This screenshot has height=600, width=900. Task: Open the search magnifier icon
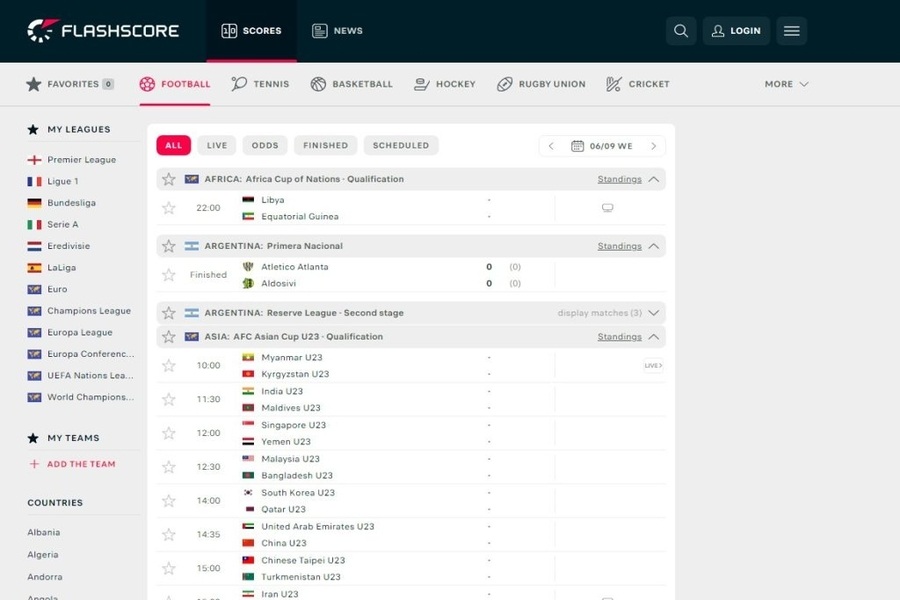(x=681, y=31)
